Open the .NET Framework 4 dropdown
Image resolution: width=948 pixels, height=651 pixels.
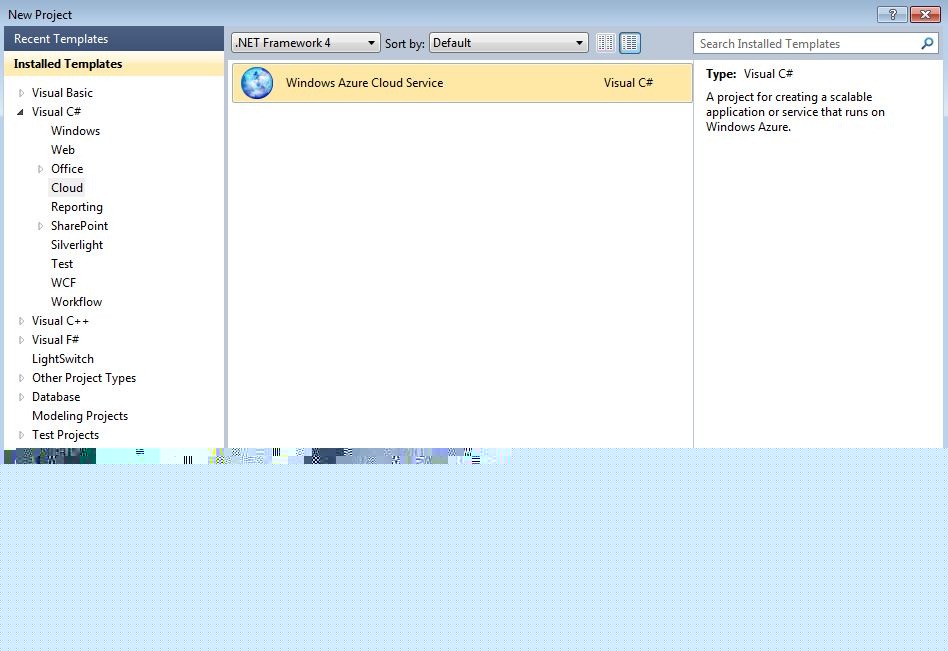click(305, 43)
